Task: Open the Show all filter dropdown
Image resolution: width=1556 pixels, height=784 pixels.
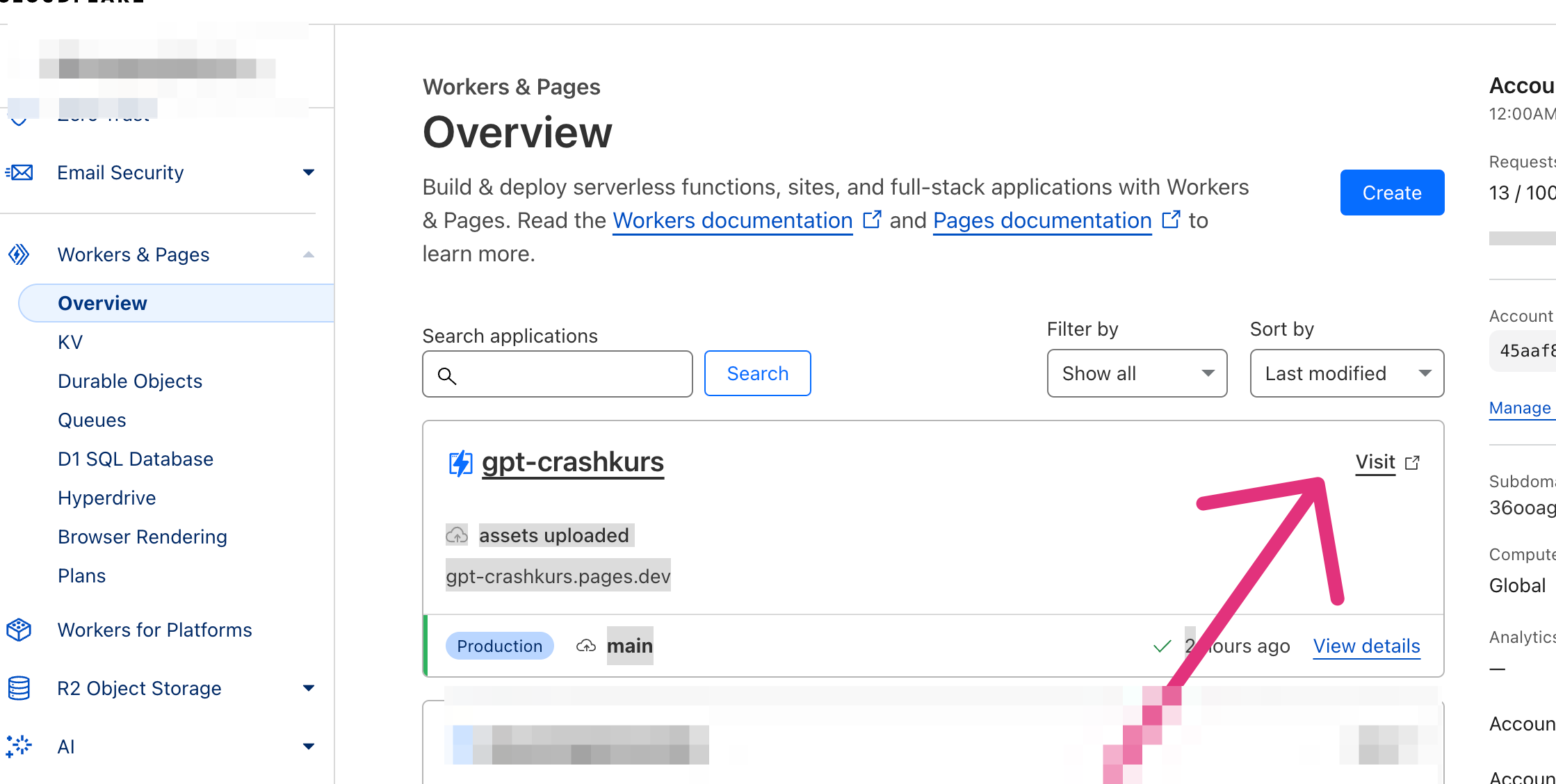Action: 1137,373
